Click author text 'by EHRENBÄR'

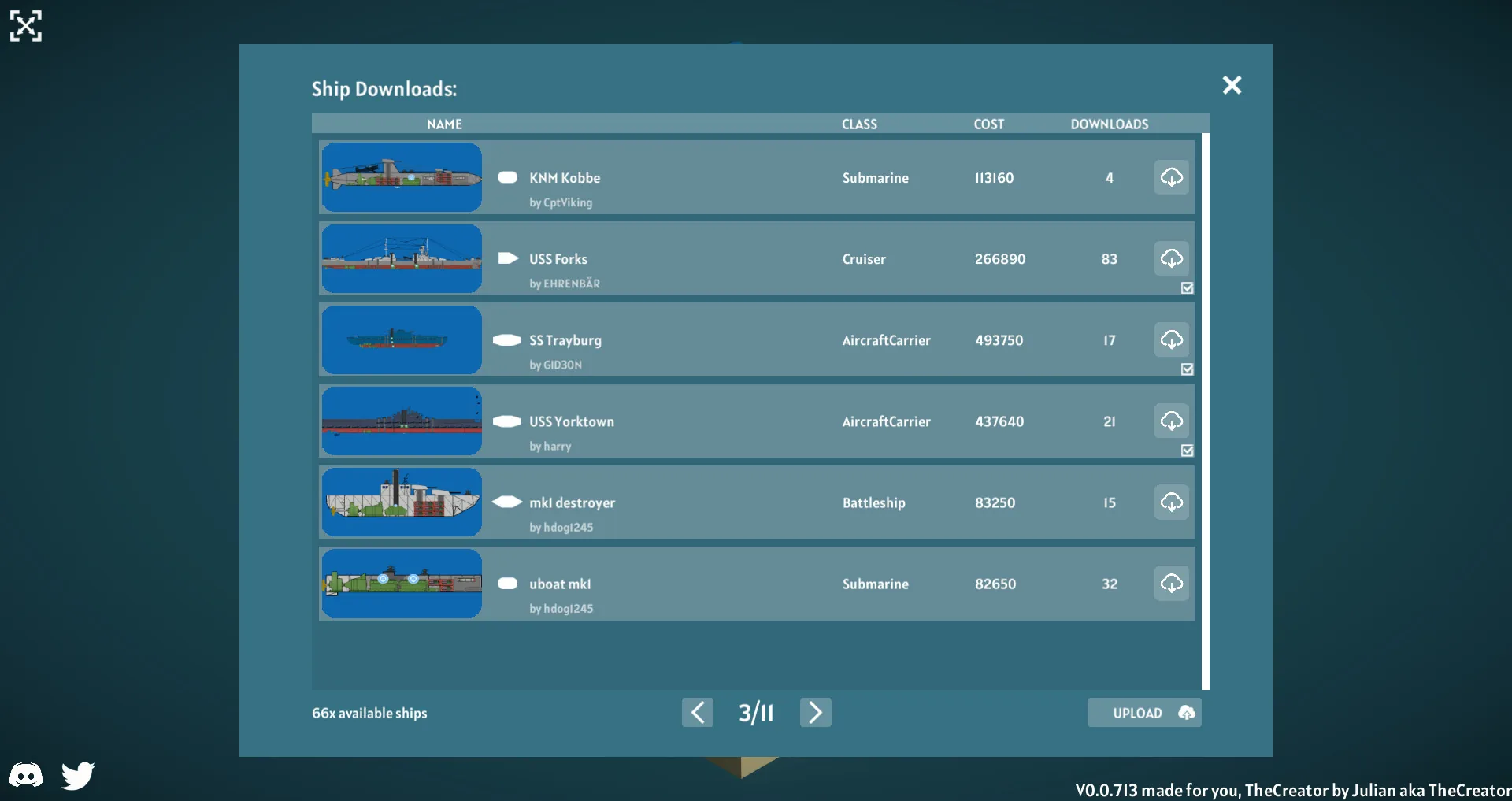(565, 284)
